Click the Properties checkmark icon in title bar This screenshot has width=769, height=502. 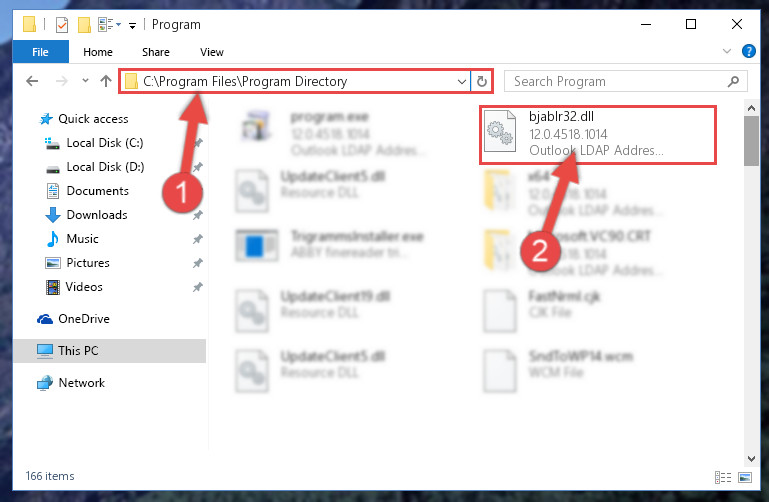[62, 25]
